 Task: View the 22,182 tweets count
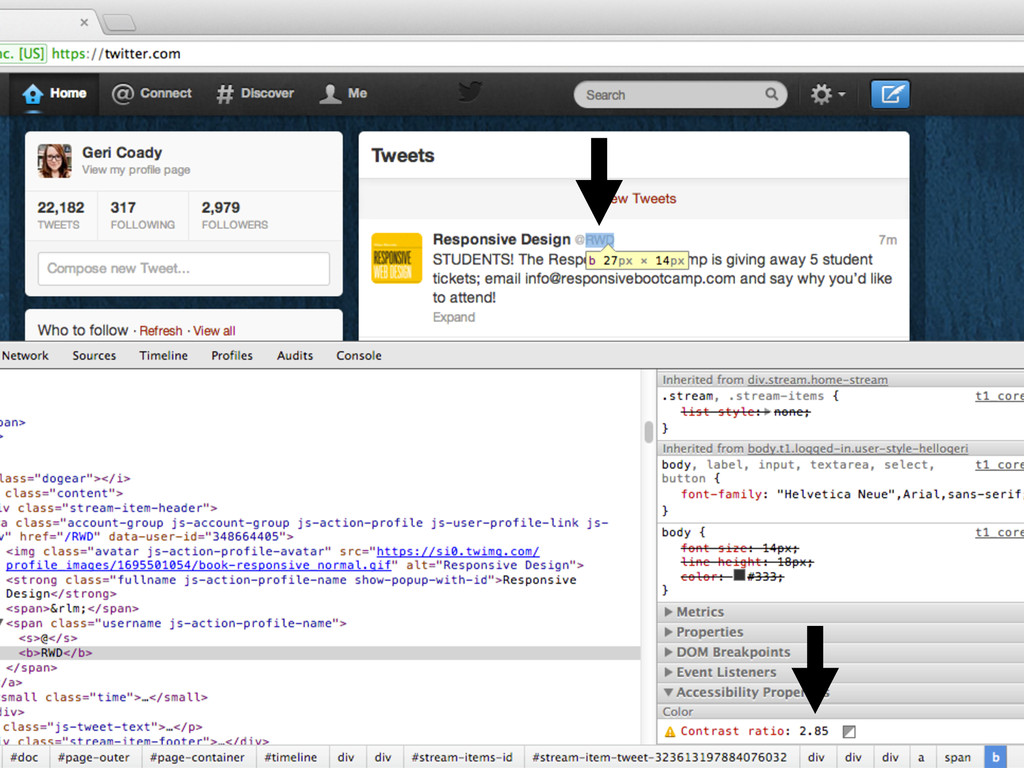(x=61, y=216)
